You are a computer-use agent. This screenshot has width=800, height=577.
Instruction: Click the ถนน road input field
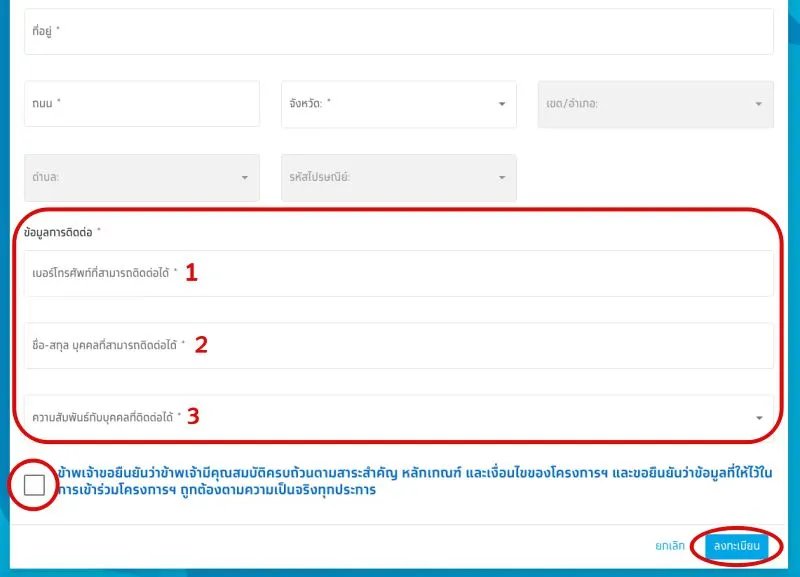[141, 104]
